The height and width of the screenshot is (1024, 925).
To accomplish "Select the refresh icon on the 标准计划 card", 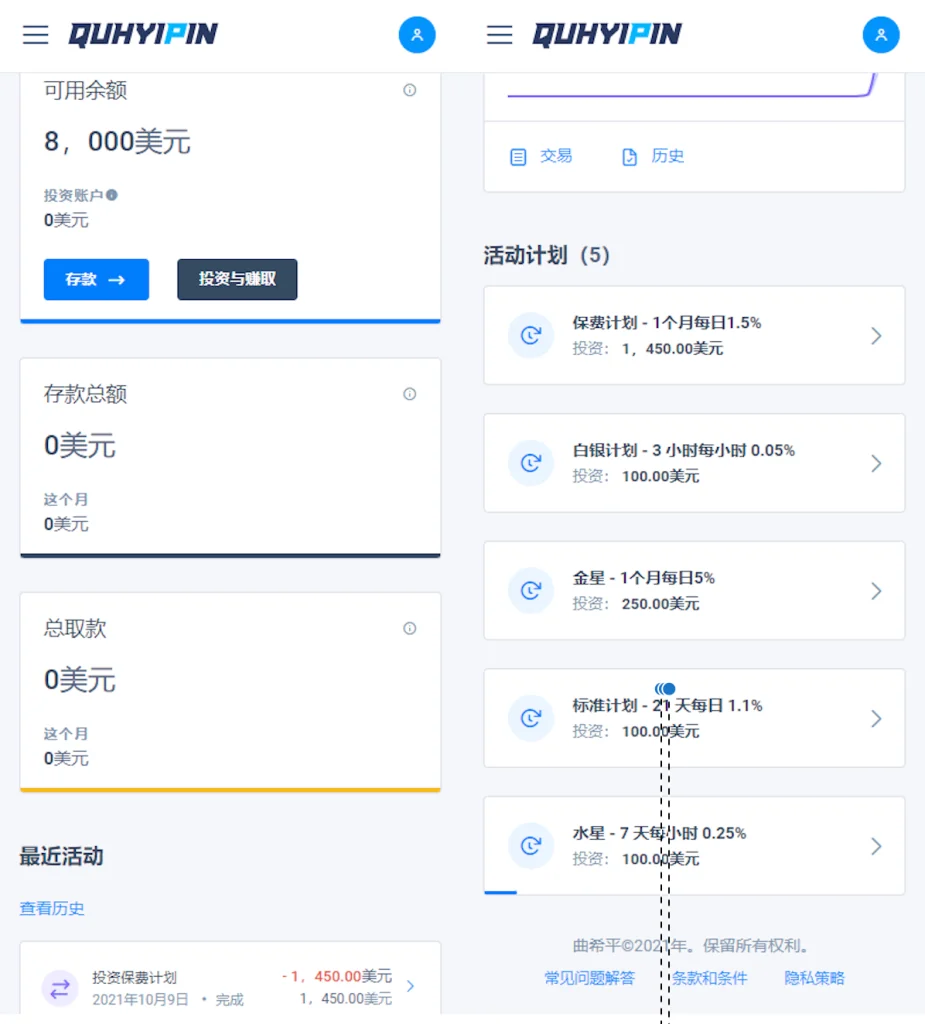I will (531, 718).
